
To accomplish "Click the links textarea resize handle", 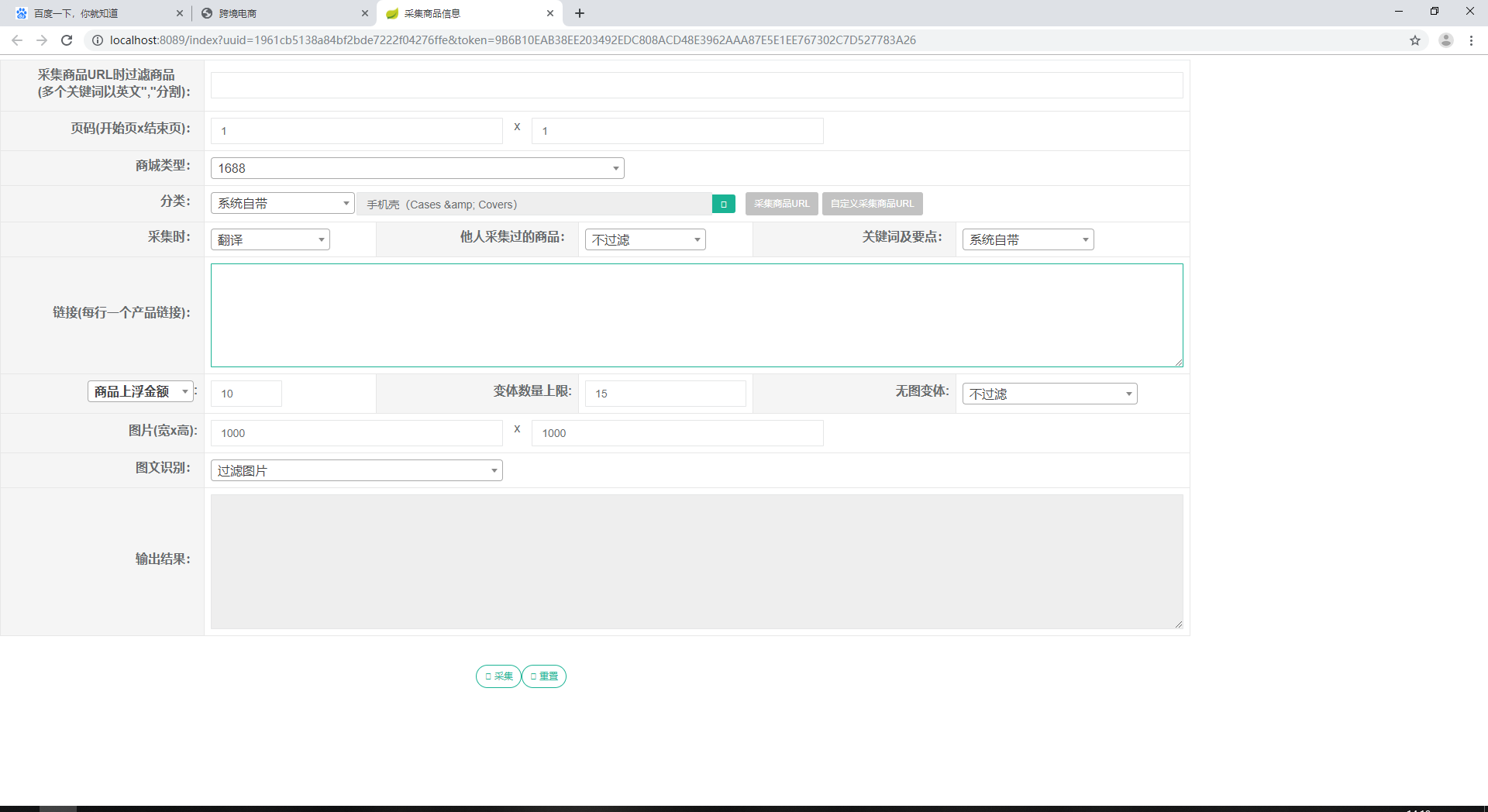I will 1178,362.
